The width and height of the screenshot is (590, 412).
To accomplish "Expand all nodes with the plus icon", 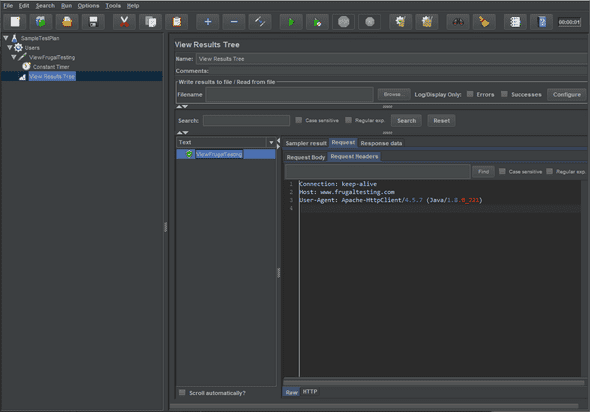I will coord(208,22).
